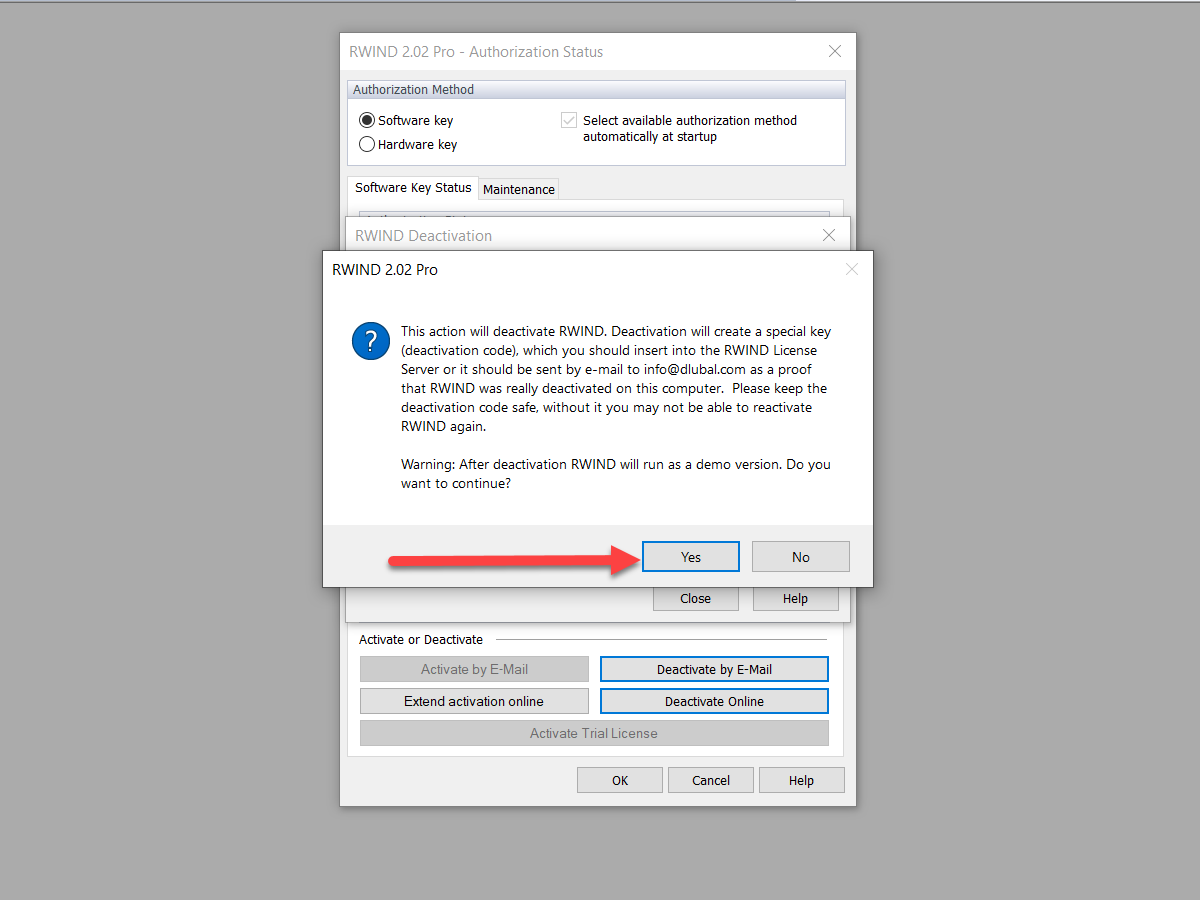Screen dimensions: 1200x900
Task: Open Help from the Software Key Status dialog
Action: click(795, 597)
